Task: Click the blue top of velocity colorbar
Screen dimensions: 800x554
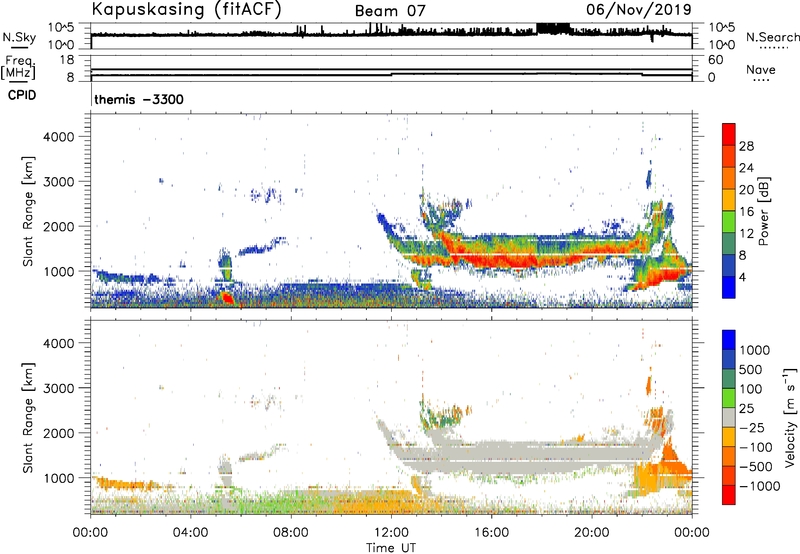Action: pyautogui.click(x=729, y=340)
